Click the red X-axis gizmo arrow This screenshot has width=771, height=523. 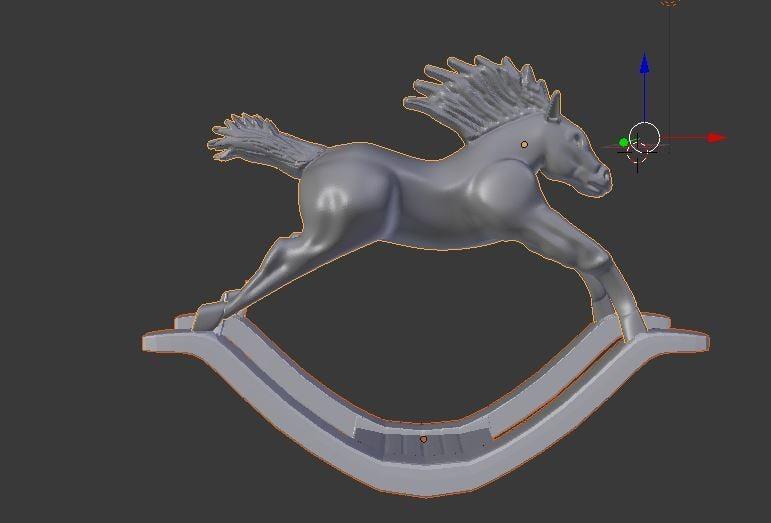click(716, 138)
